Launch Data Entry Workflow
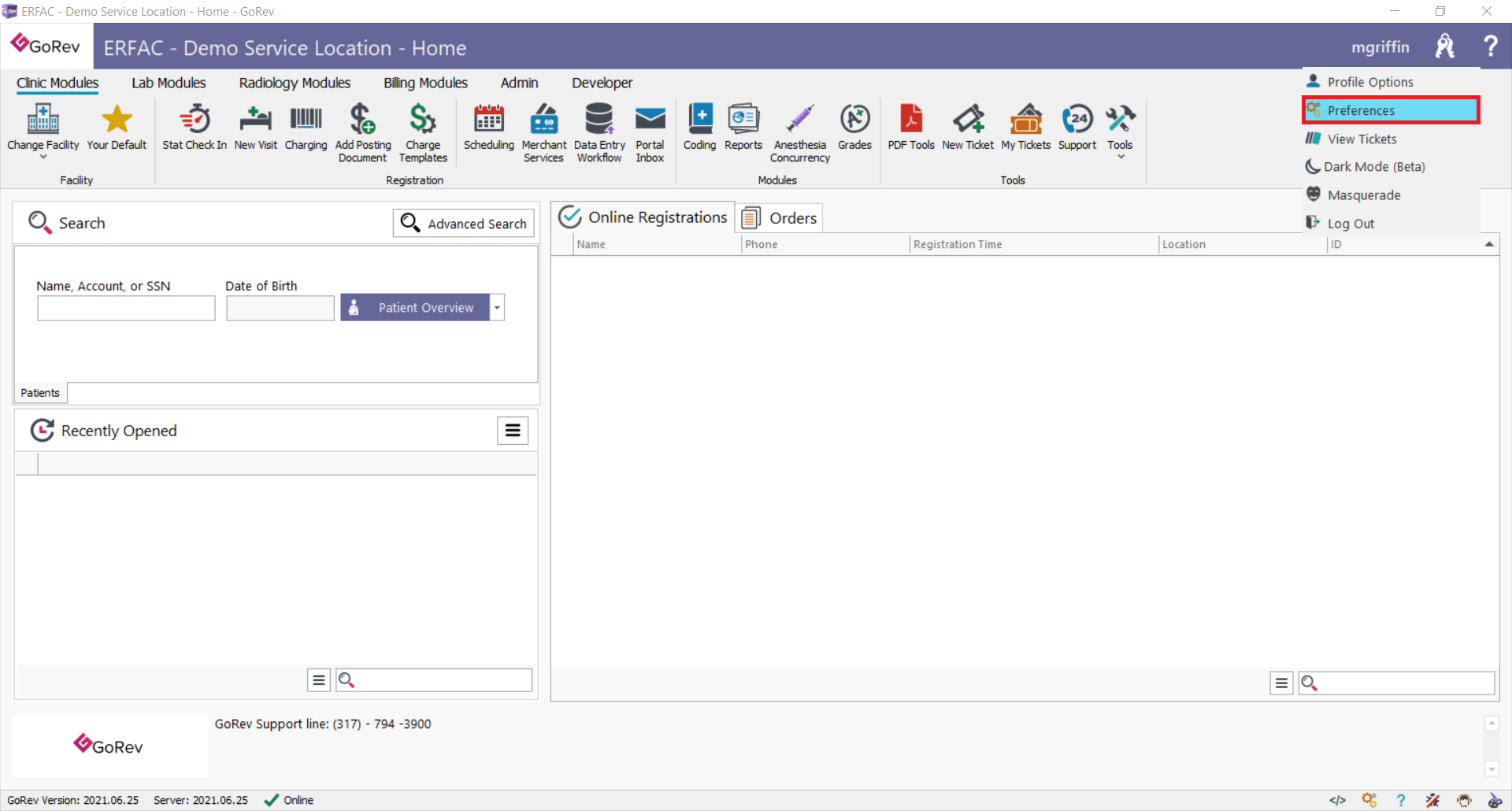 click(599, 132)
